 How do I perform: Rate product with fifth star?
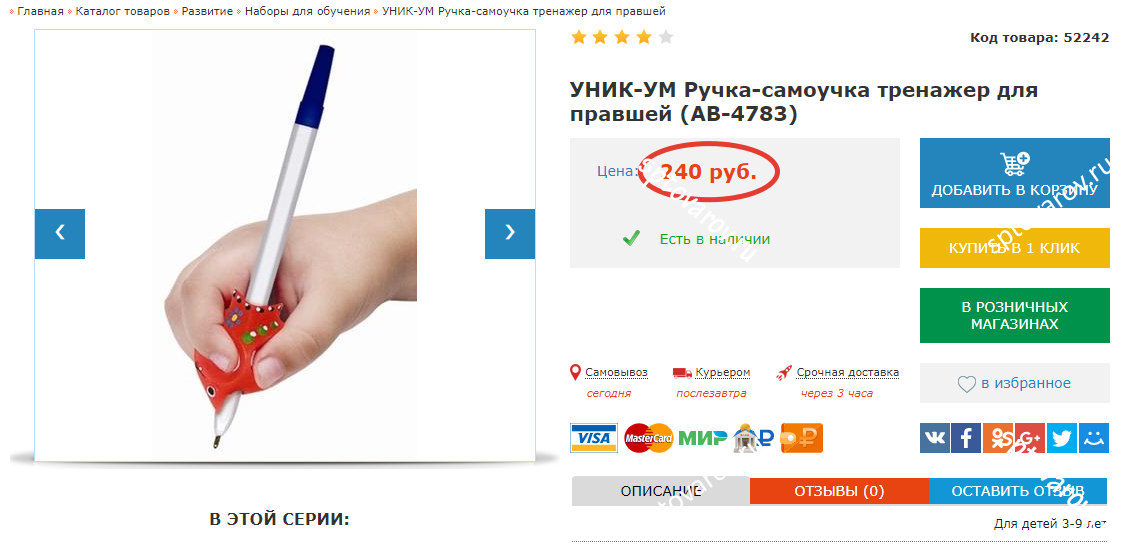point(666,37)
